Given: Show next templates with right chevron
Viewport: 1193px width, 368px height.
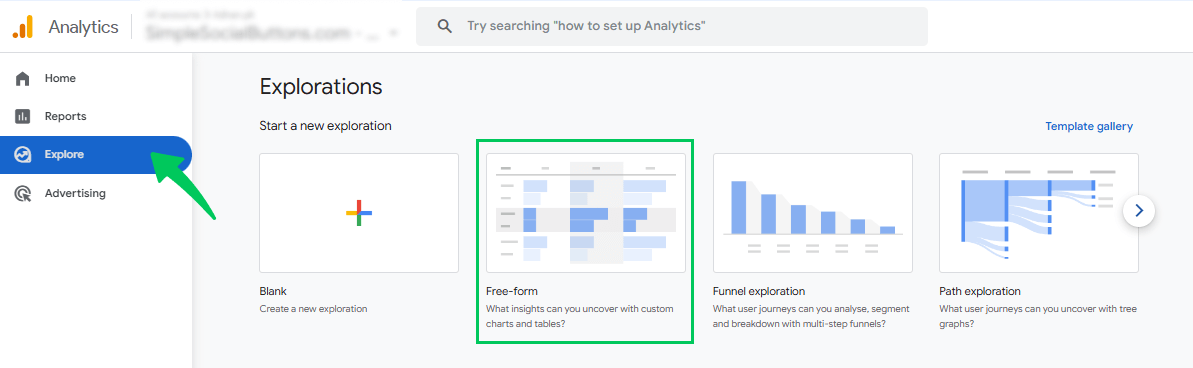Looking at the screenshot, I should point(1139,211).
